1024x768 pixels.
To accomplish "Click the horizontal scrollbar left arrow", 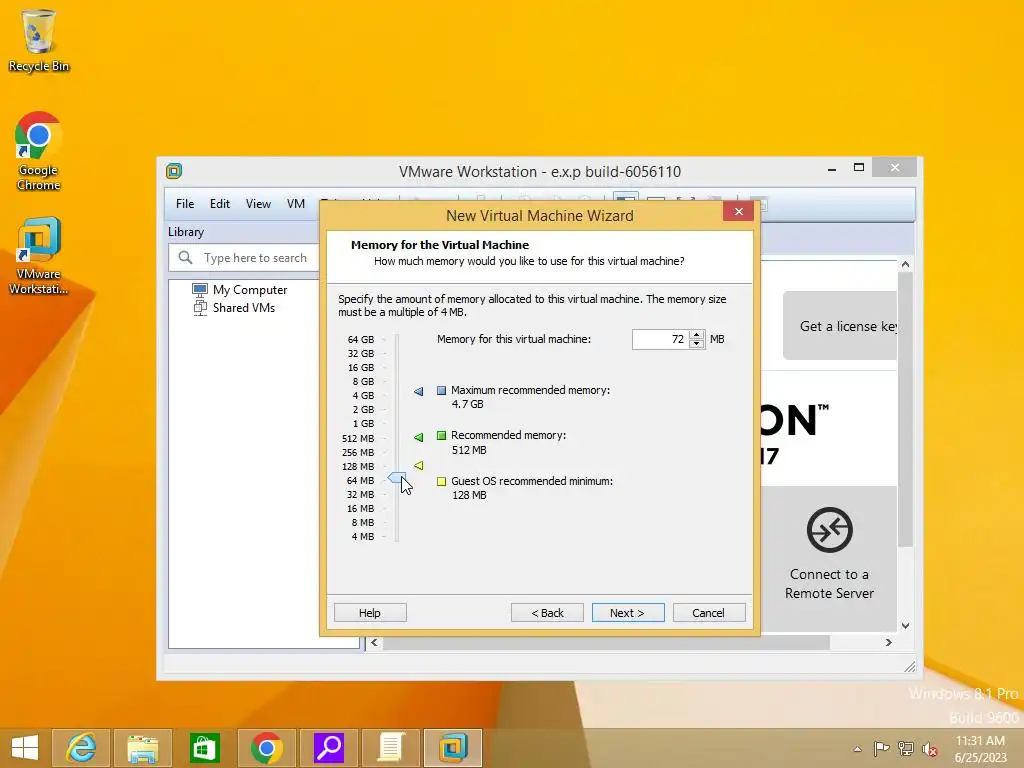I will (374, 643).
